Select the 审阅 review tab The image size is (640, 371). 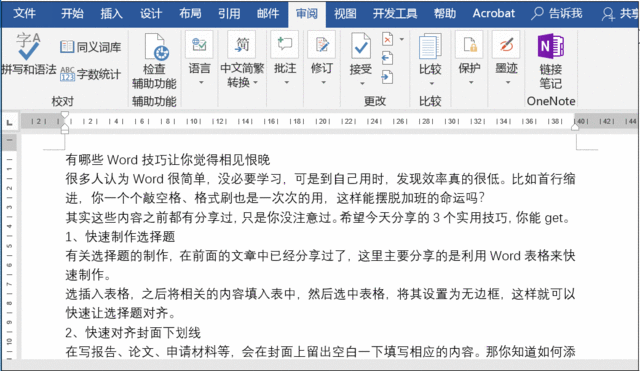click(307, 13)
